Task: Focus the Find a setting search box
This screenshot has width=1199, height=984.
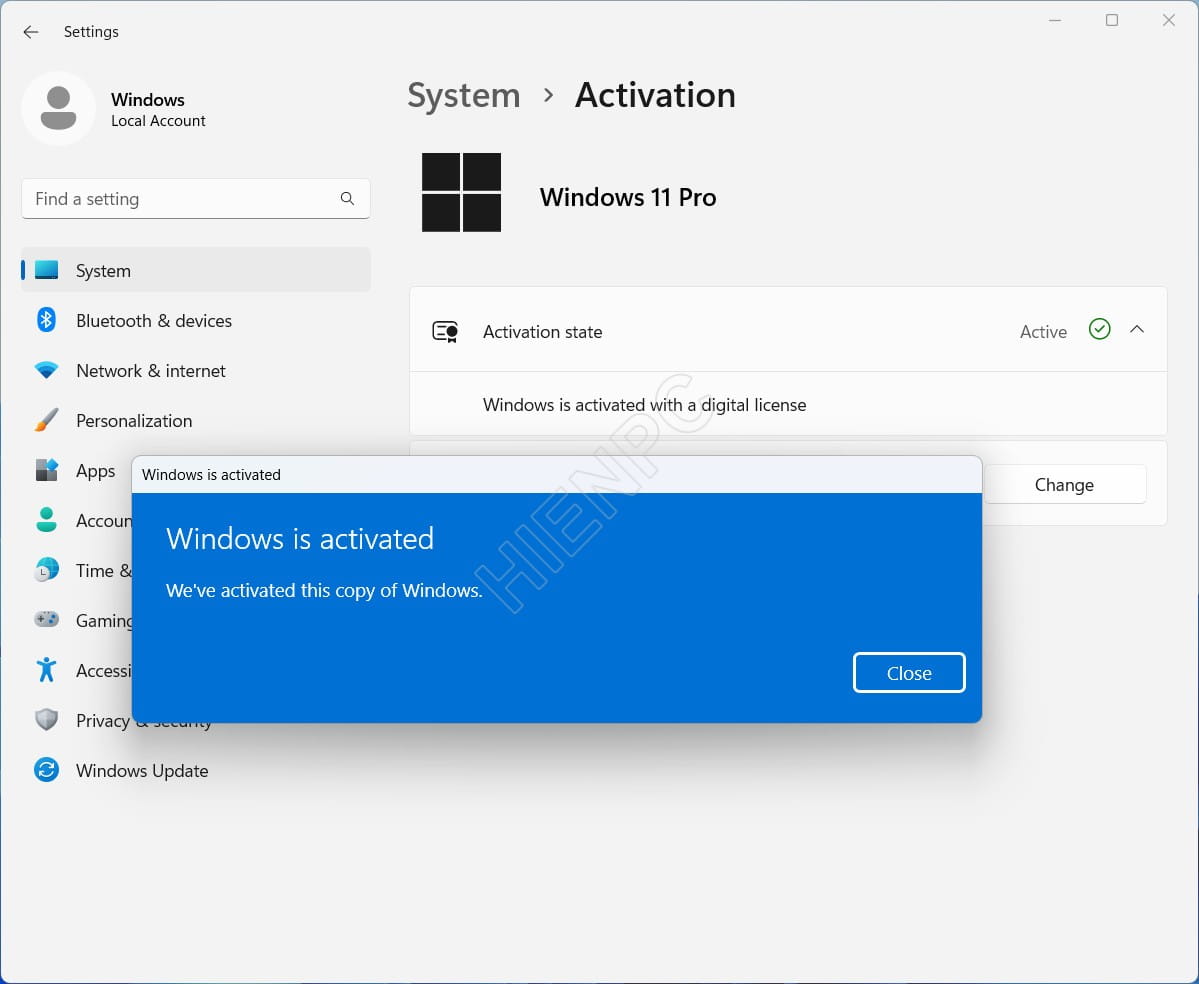Action: (x=196, y=199)
